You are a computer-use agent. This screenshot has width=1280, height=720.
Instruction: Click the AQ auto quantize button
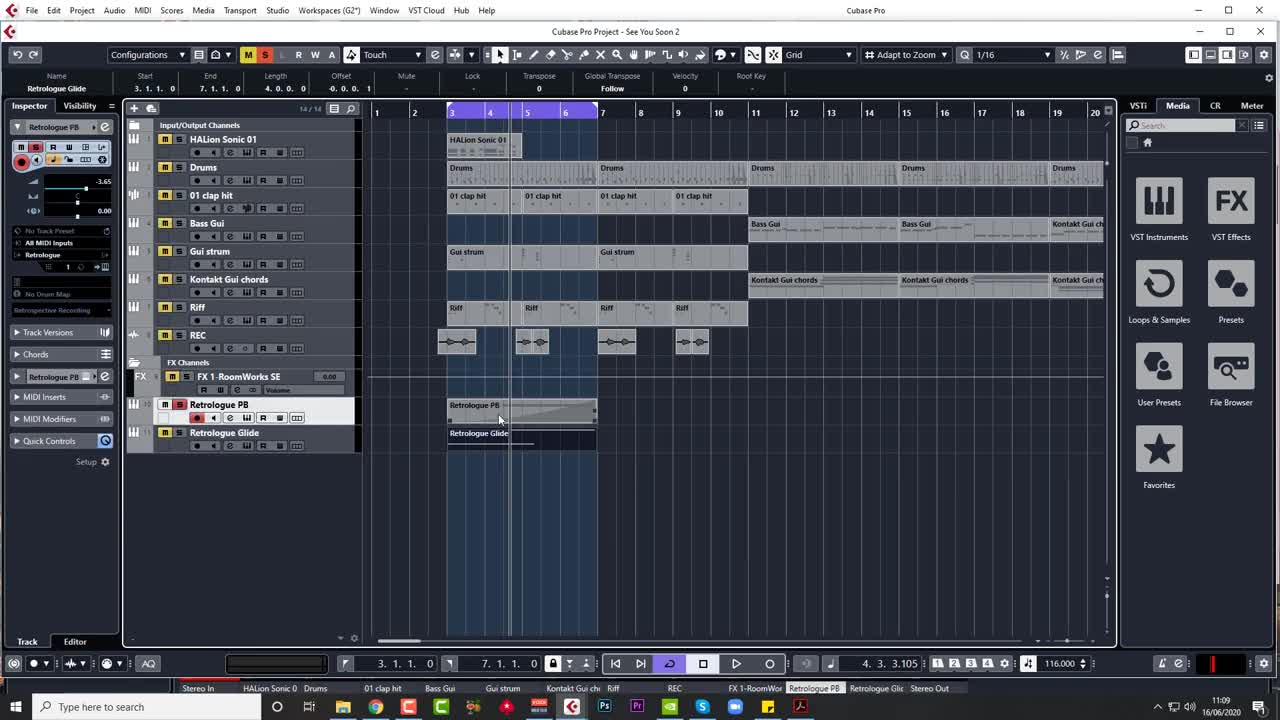point(148,663)
